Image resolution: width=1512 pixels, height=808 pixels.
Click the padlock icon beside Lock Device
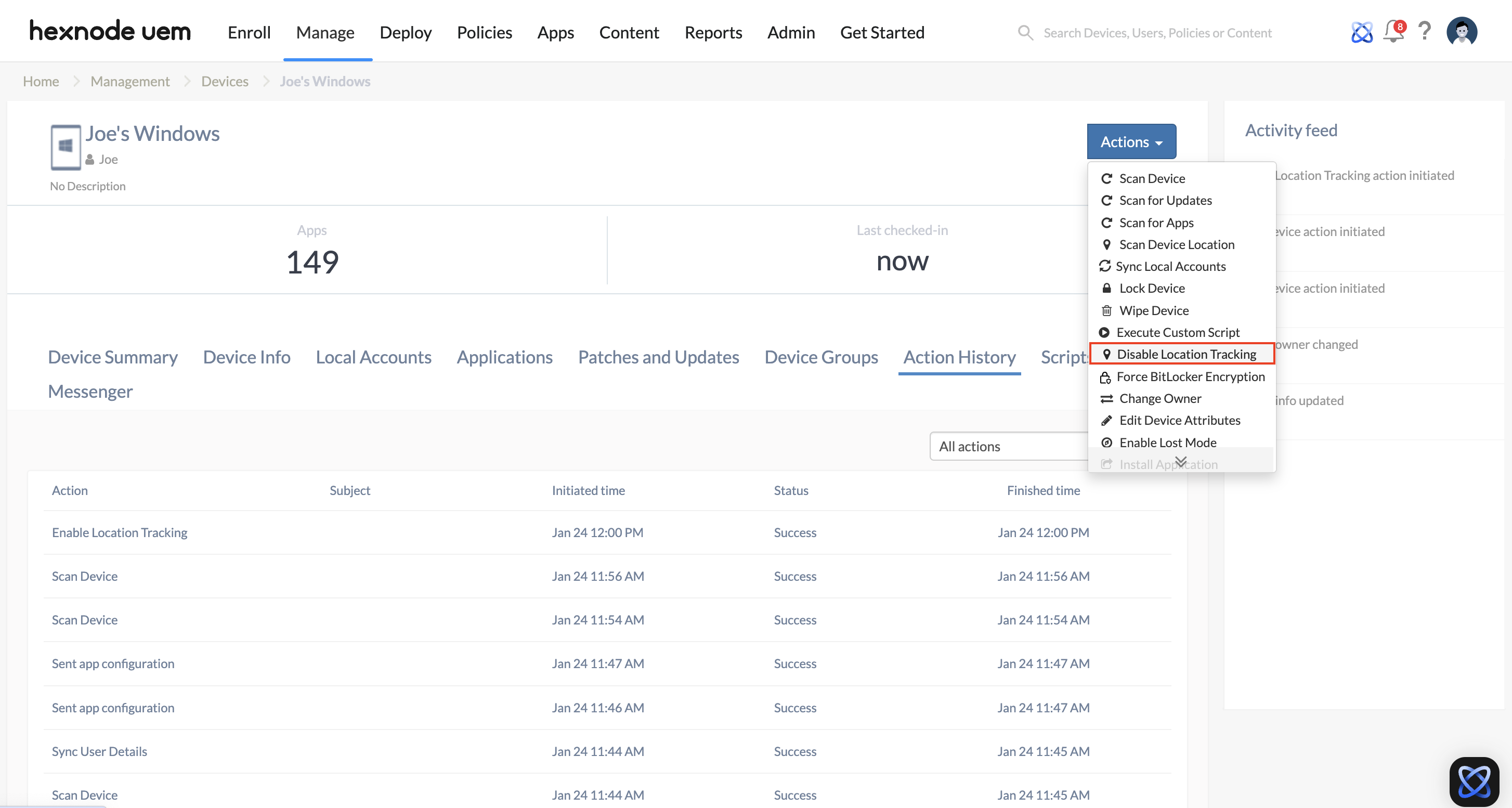(1106, 288)
